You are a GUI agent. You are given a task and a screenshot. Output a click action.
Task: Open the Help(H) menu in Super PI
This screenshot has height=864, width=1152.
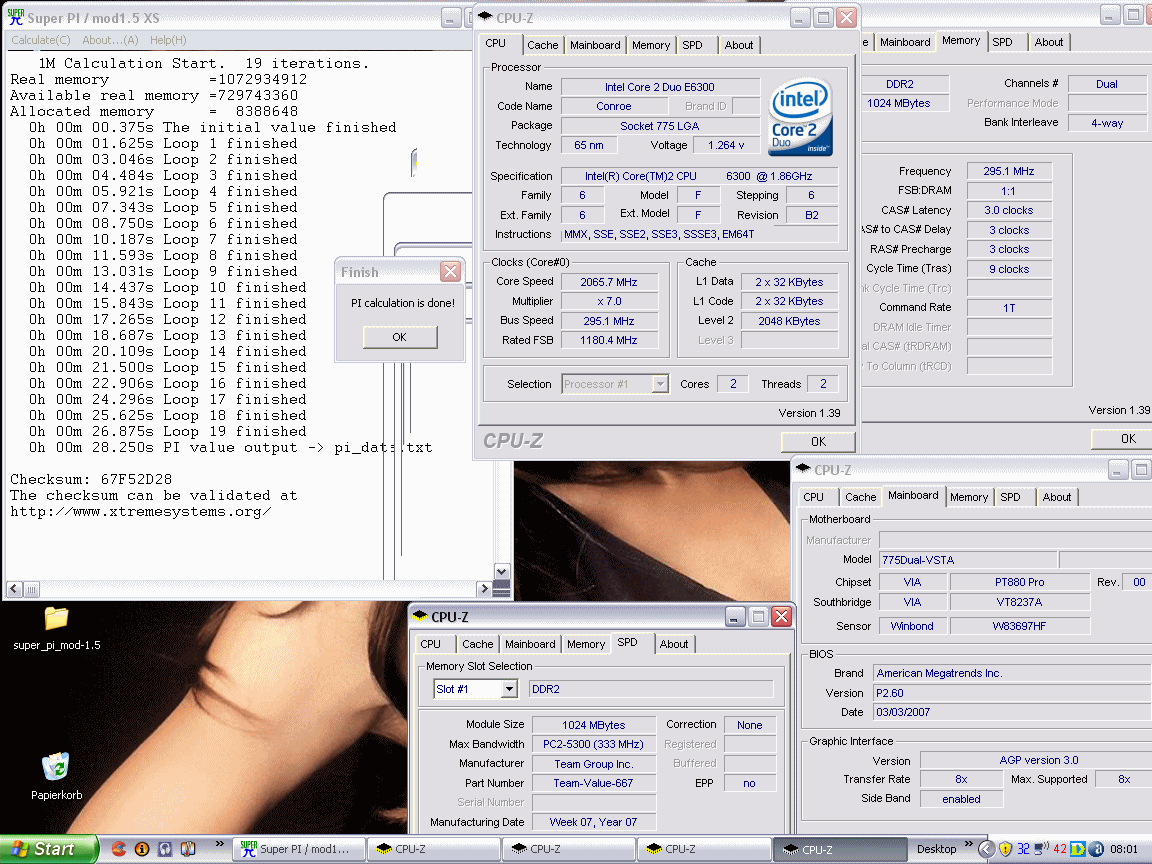[168, 40]
